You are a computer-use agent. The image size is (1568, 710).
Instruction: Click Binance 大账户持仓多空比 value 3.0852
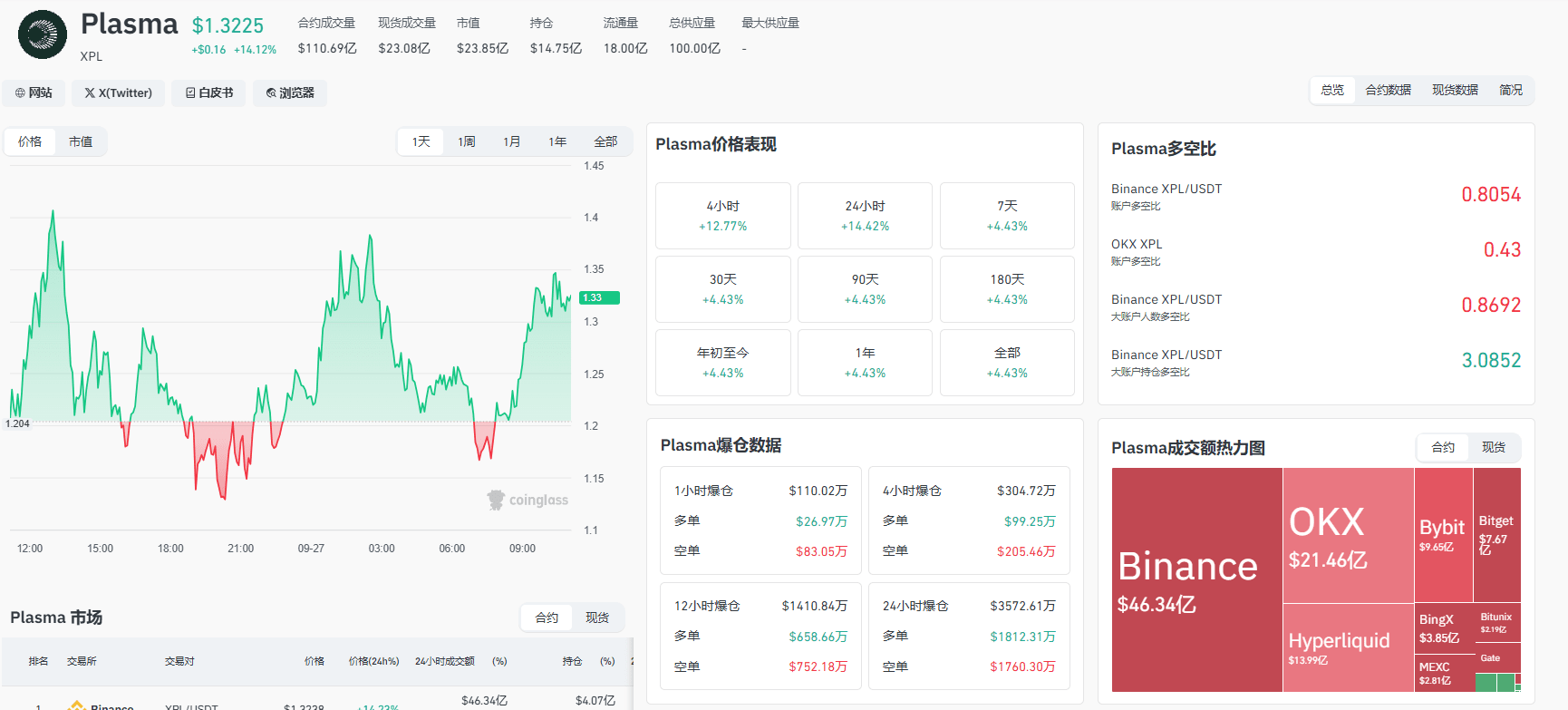pos(1491,360)
